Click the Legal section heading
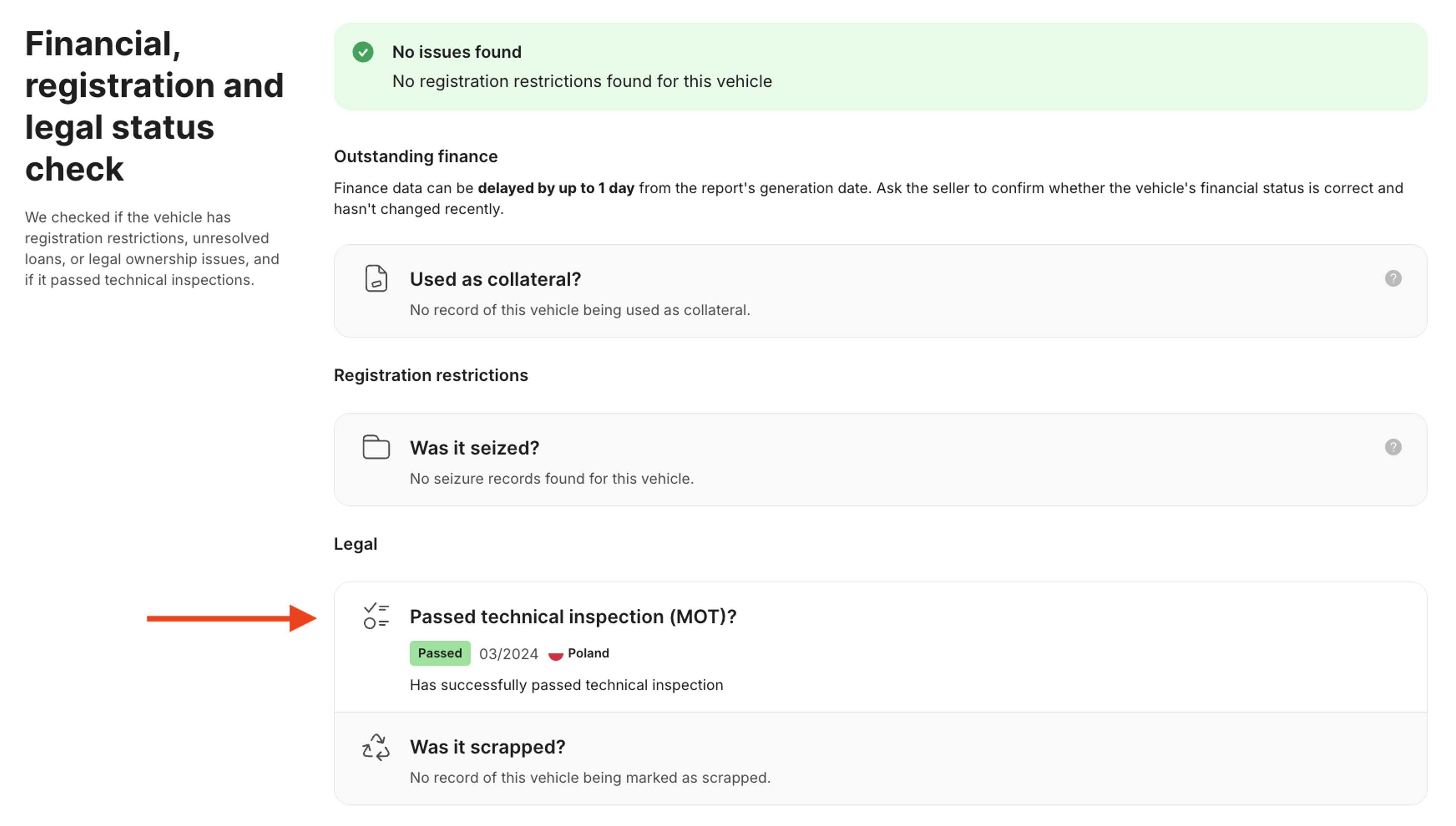Viewport: 1456px width, 826px height. point(355,544)
